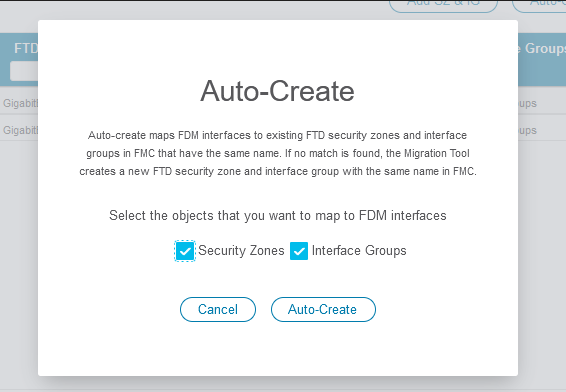The width and height of the screenshot is (566, 392).
Task: Click the Auto-Create dialog heading
Action: [x=277, y=91]
